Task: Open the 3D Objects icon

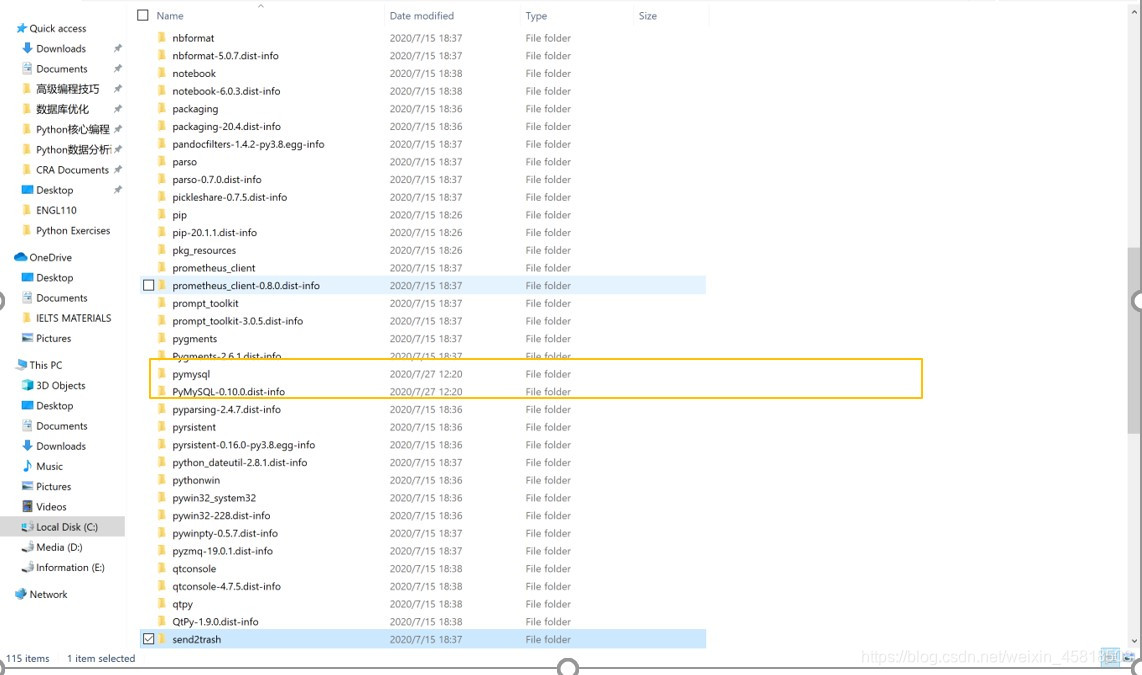Action: point(27,385)
